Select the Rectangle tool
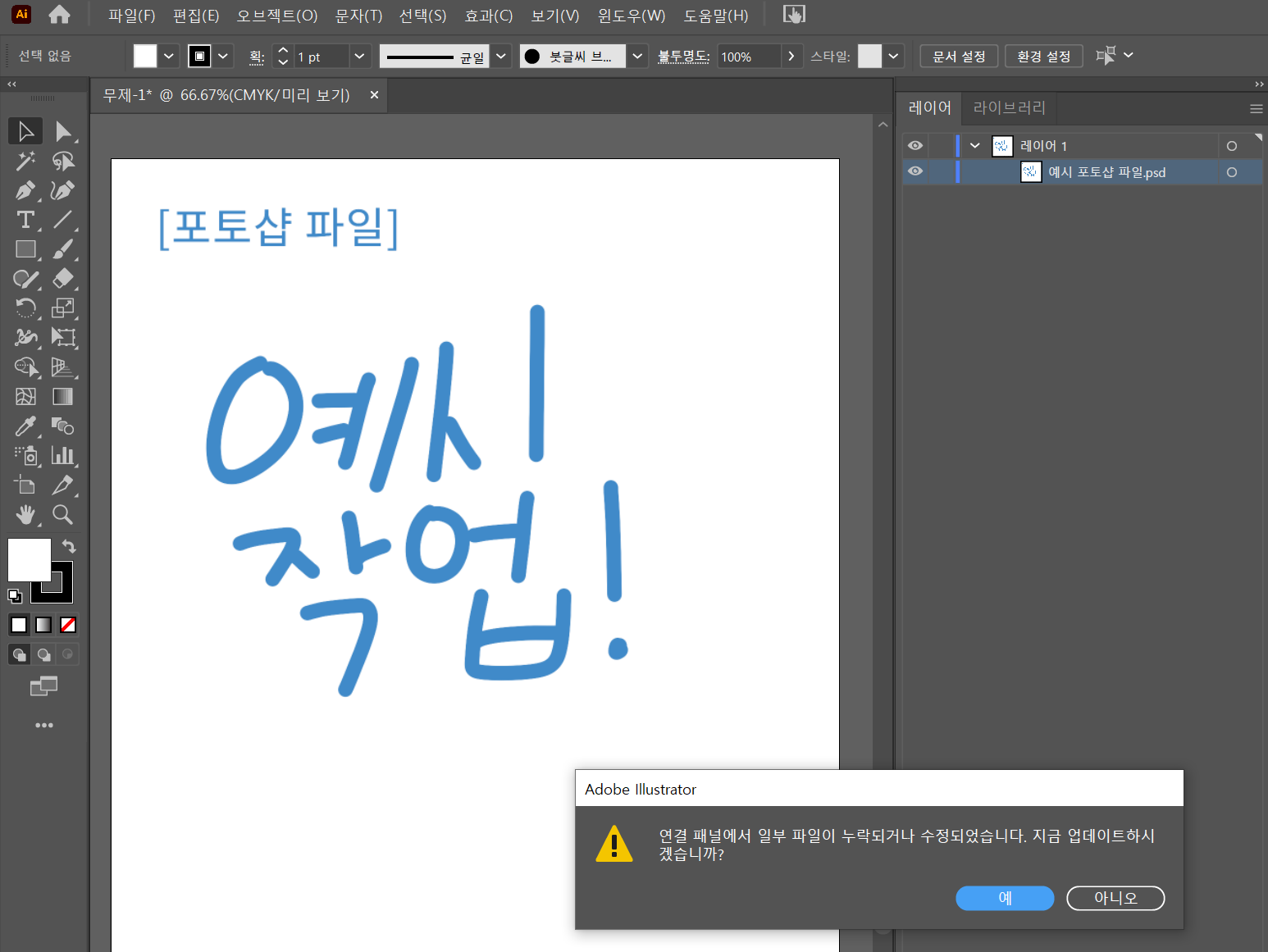1268x952 pixels. (25, 248)
